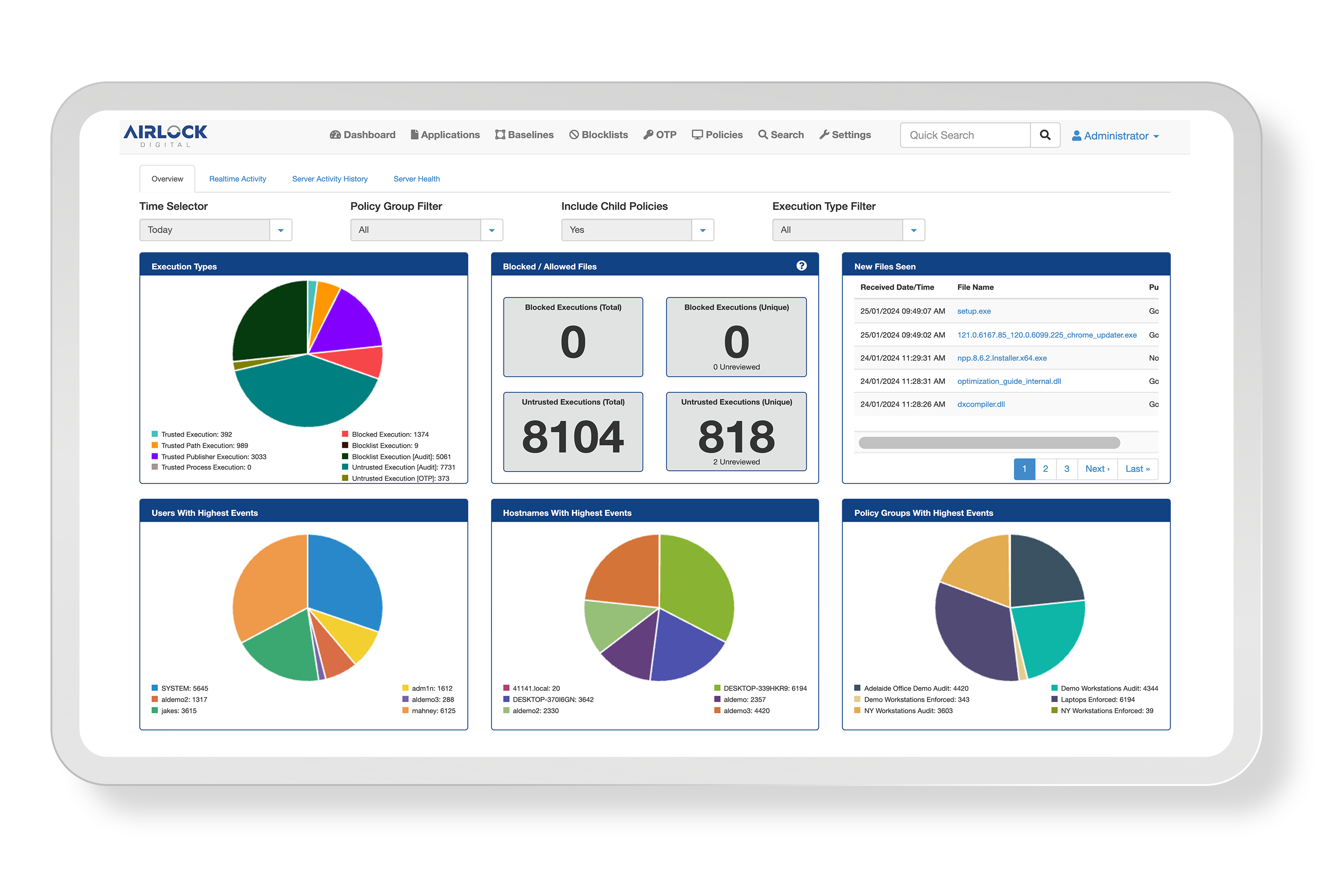Click the Include Child Policies 'Yes' field
Viewport: 1338px width, 896px height.
[626, 230]
